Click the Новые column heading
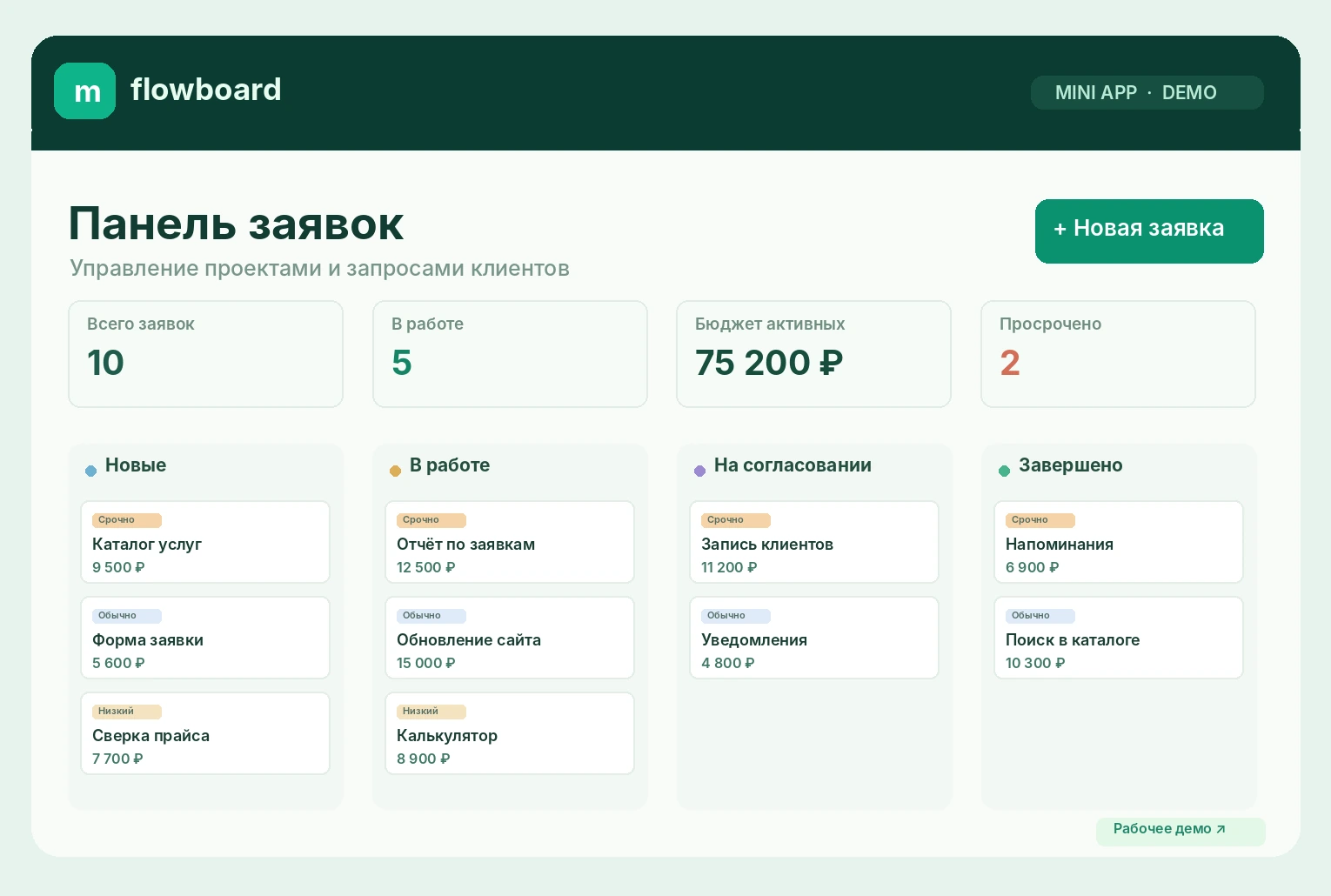This screenshot has width=1331, height=896. pyautogui.click(x=136, y=465)
